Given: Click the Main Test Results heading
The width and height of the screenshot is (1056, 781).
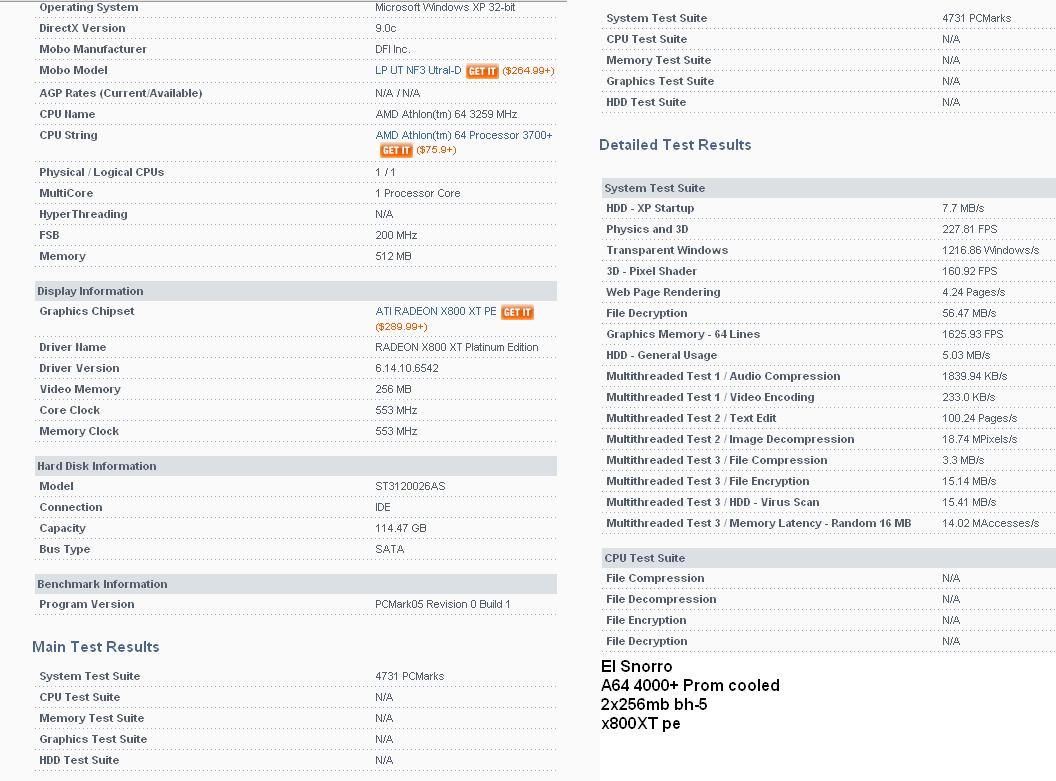Looking at the screenshot, I should click(96, 646).
